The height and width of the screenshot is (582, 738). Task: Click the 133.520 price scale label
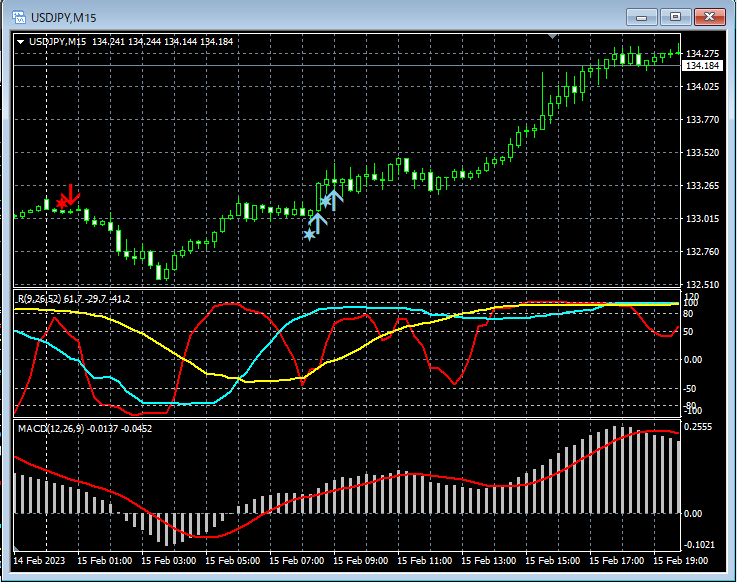[x=702, y=152]
